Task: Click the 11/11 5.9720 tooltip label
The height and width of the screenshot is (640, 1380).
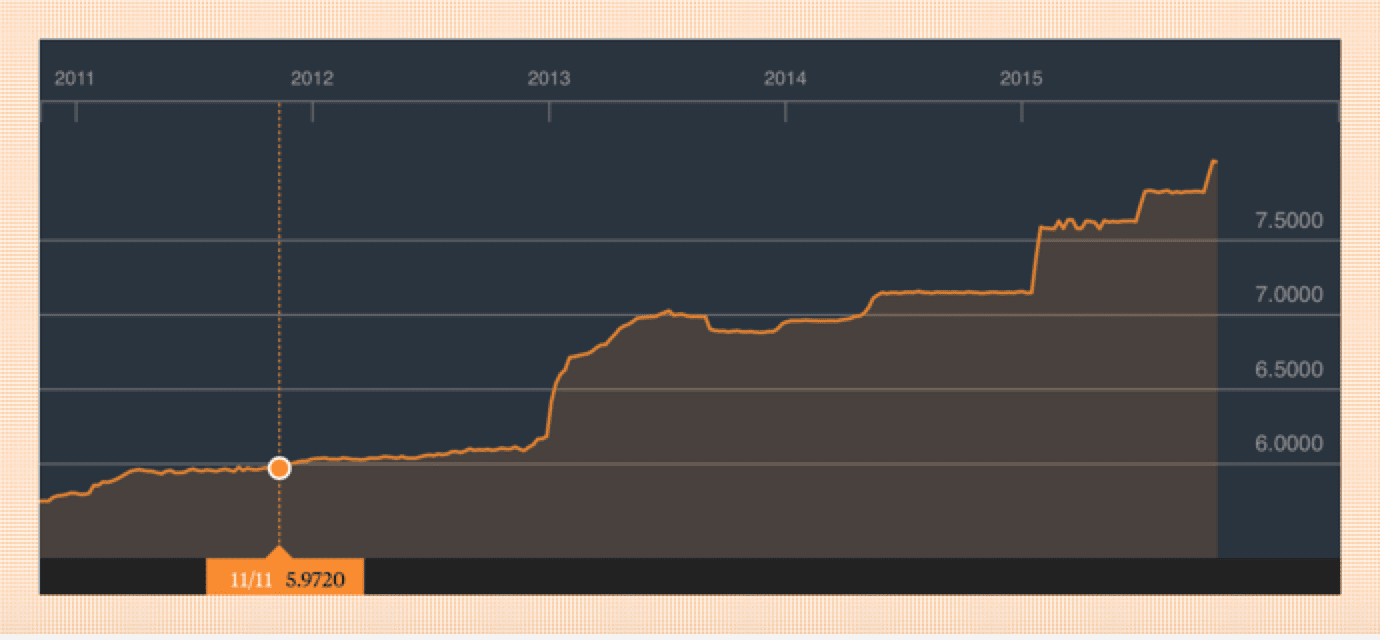Action: click(x=285, y=579)
